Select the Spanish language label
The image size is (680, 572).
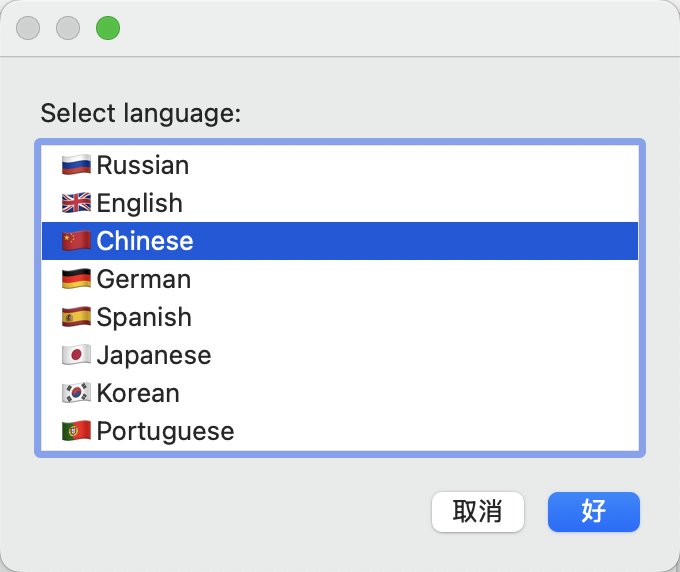(144, 317)
